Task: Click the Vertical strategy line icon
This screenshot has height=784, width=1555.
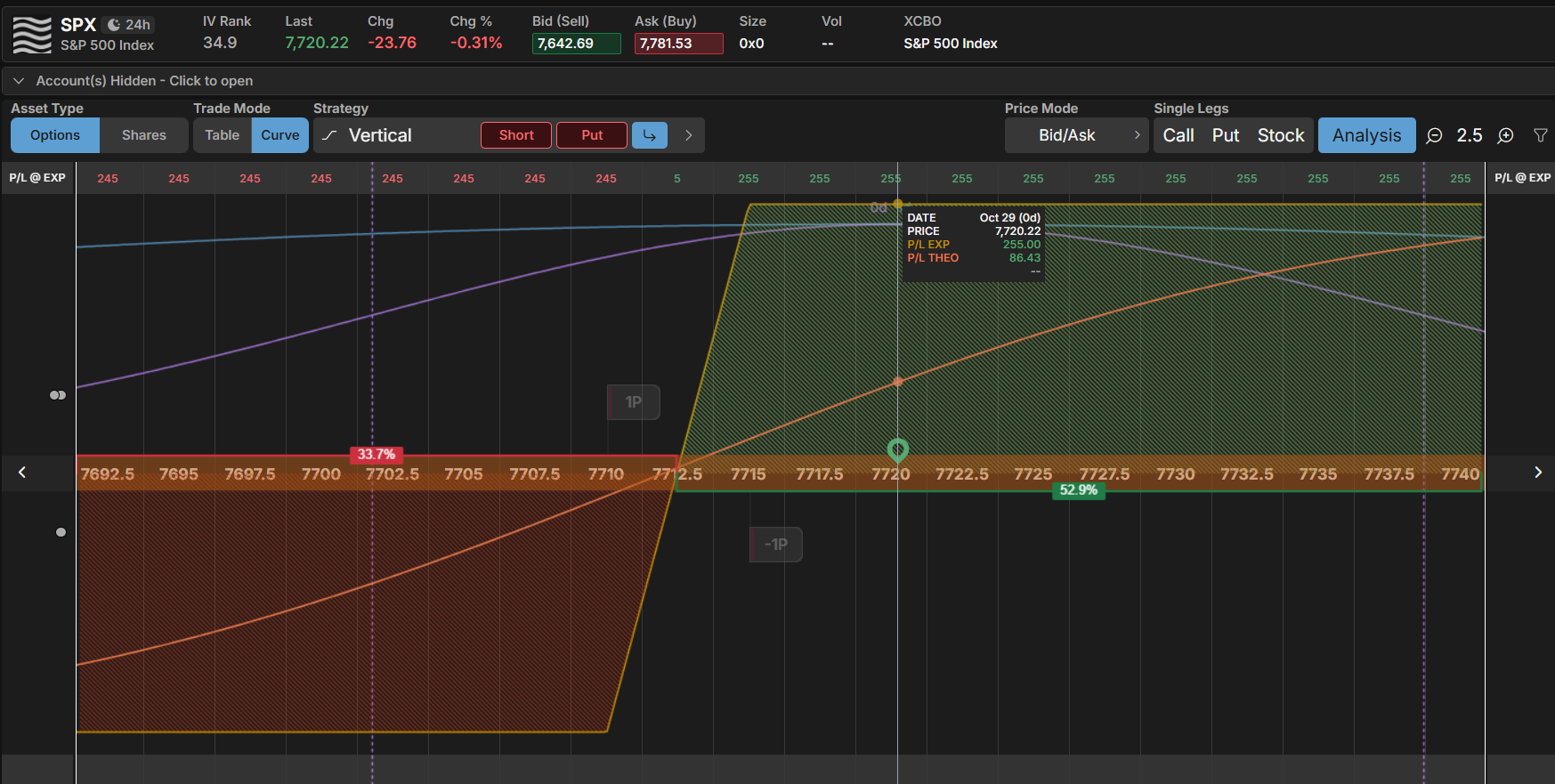Action: coord(329,135)
